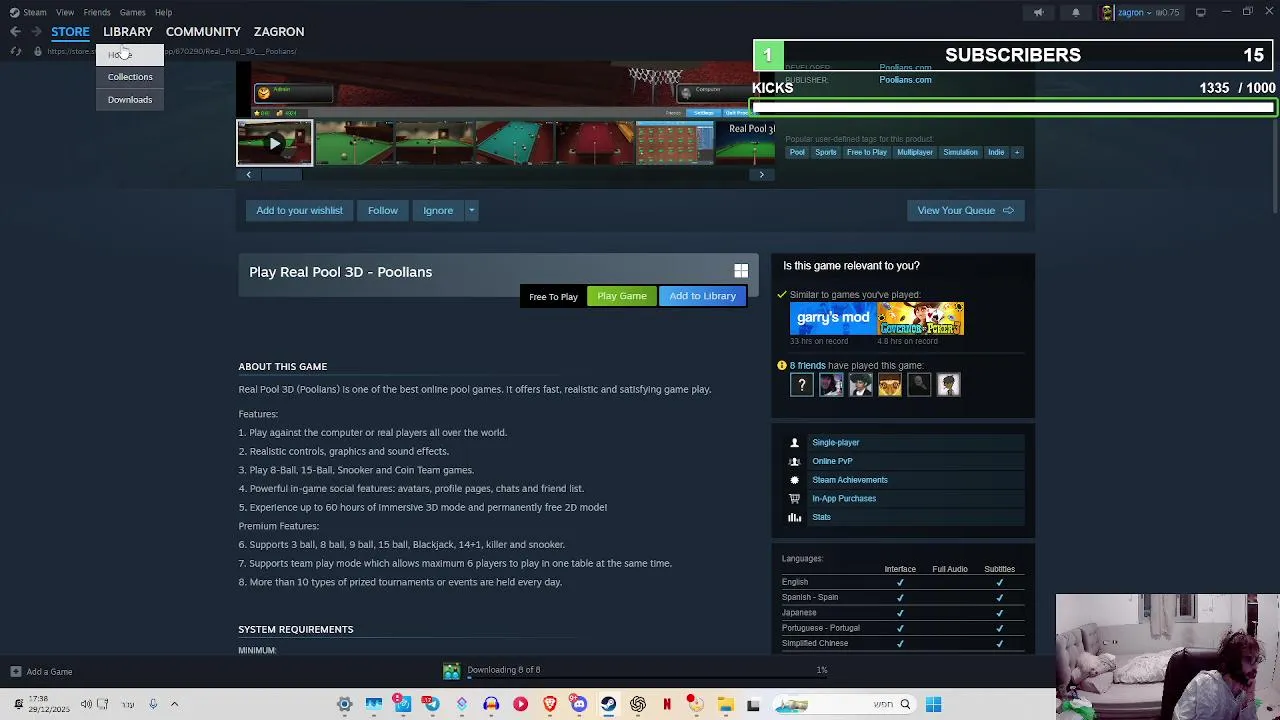
Task: Open ChatGPT from the taskbar
Action: 637,704
